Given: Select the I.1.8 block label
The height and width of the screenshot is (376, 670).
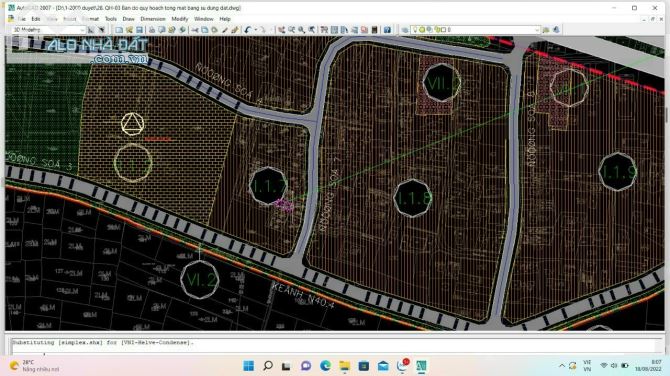Looking at the screenshot, I should point(413,198).
